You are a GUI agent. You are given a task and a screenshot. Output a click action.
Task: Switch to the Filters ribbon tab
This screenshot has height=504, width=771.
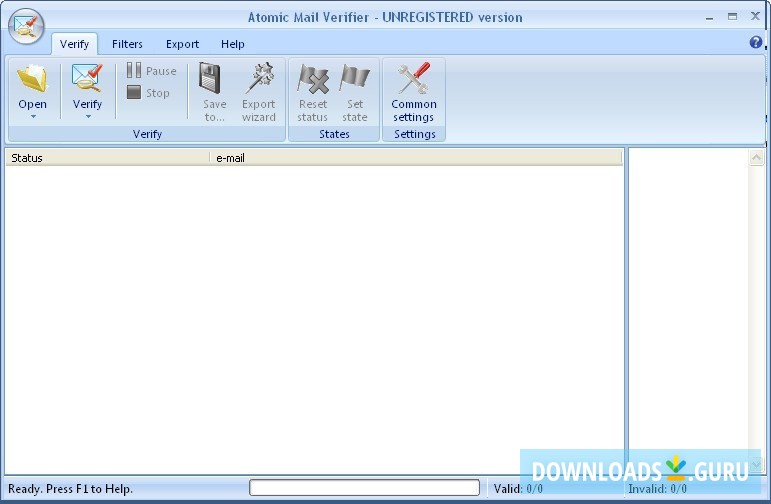point(127,44)
